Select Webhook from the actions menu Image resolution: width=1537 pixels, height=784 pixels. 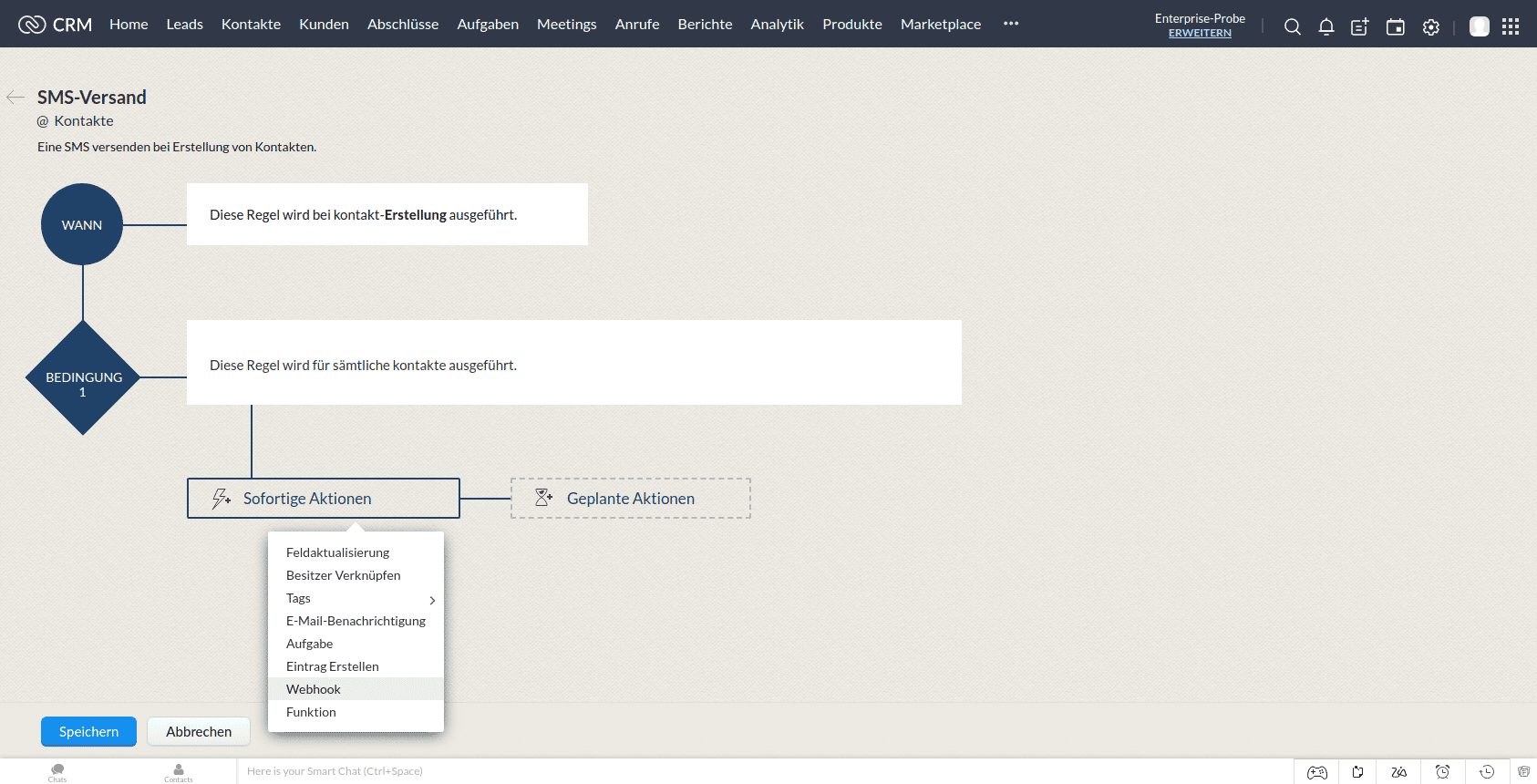point(314,689)
